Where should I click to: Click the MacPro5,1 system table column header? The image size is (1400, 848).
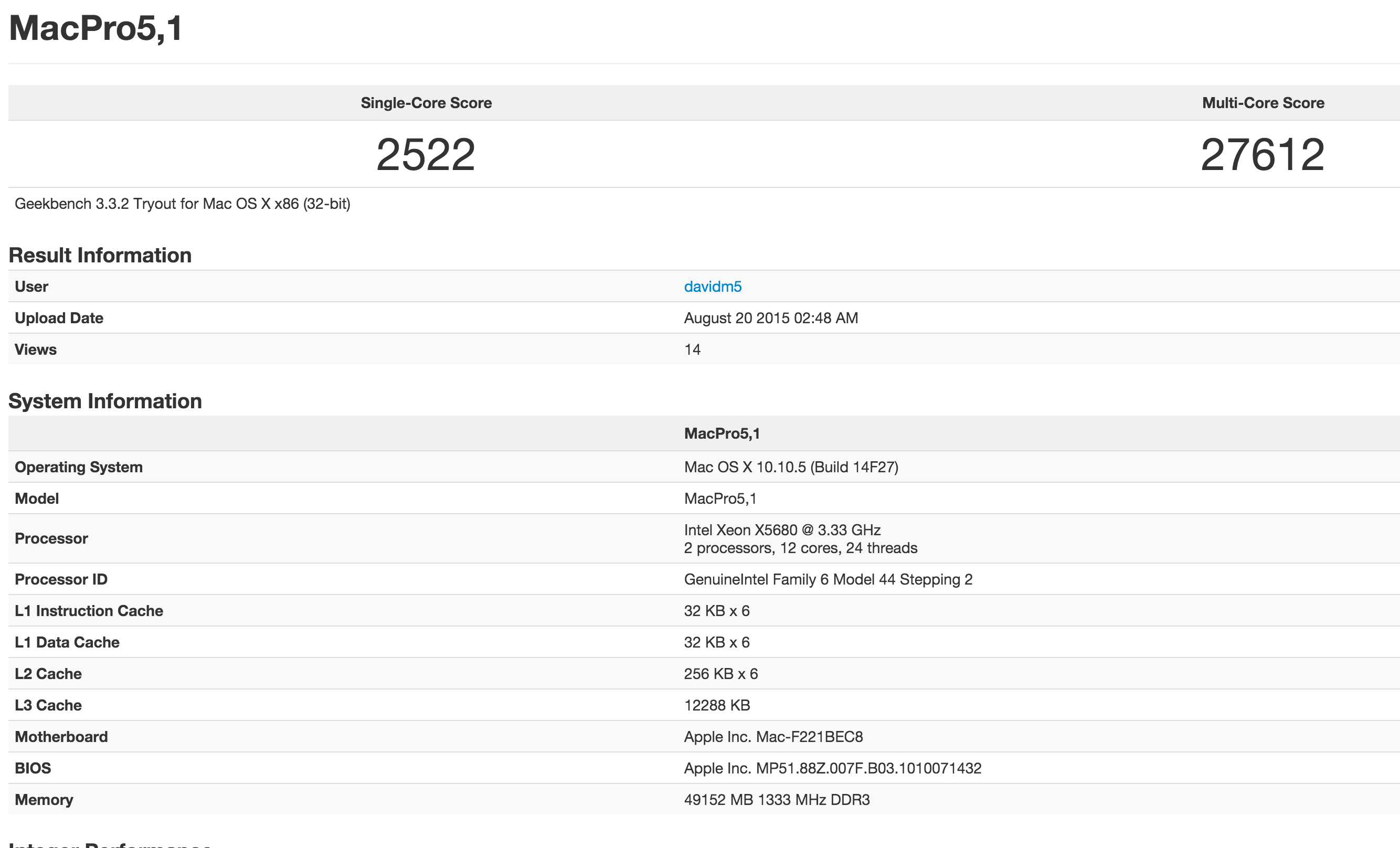pyautogui.click(x=722, y=433)
